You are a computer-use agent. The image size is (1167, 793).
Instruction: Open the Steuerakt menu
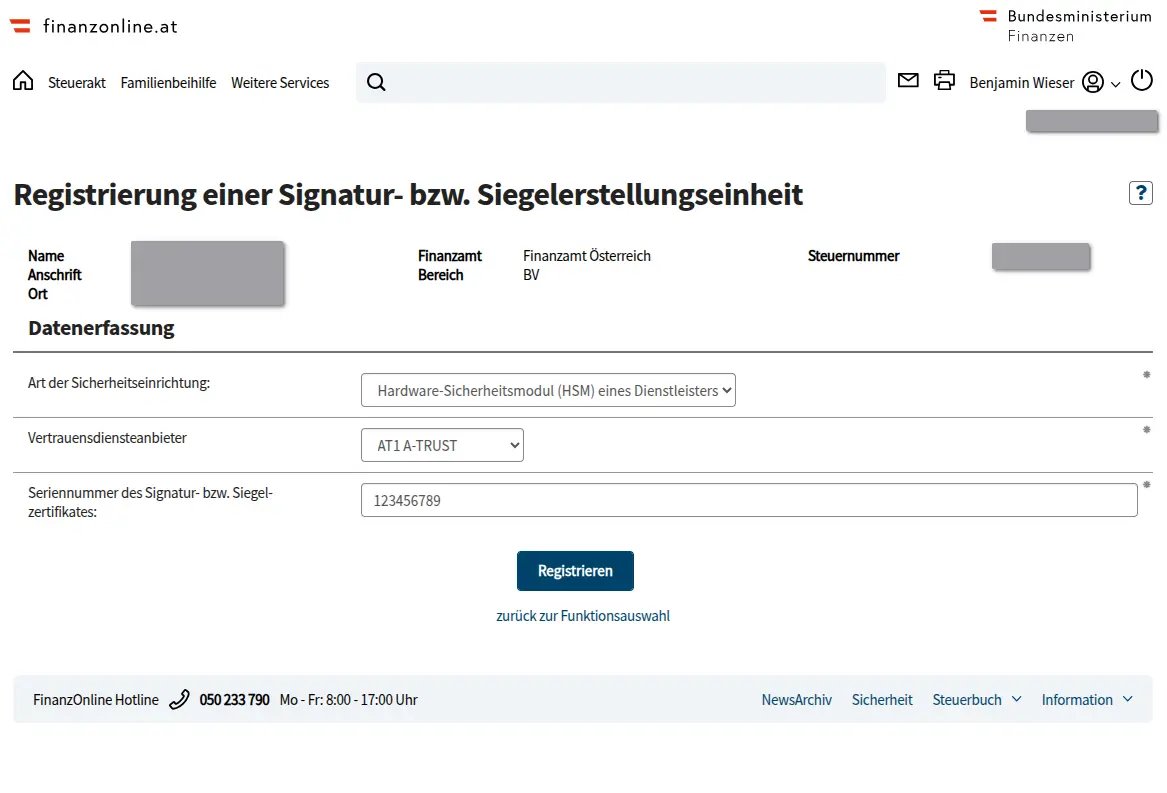click(77, 83)
